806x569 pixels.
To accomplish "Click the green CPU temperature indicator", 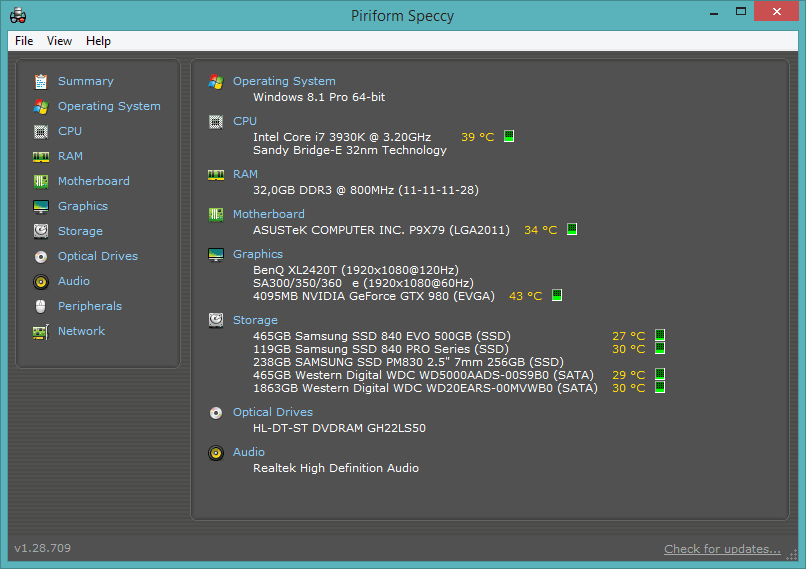I will click(509, 137).
